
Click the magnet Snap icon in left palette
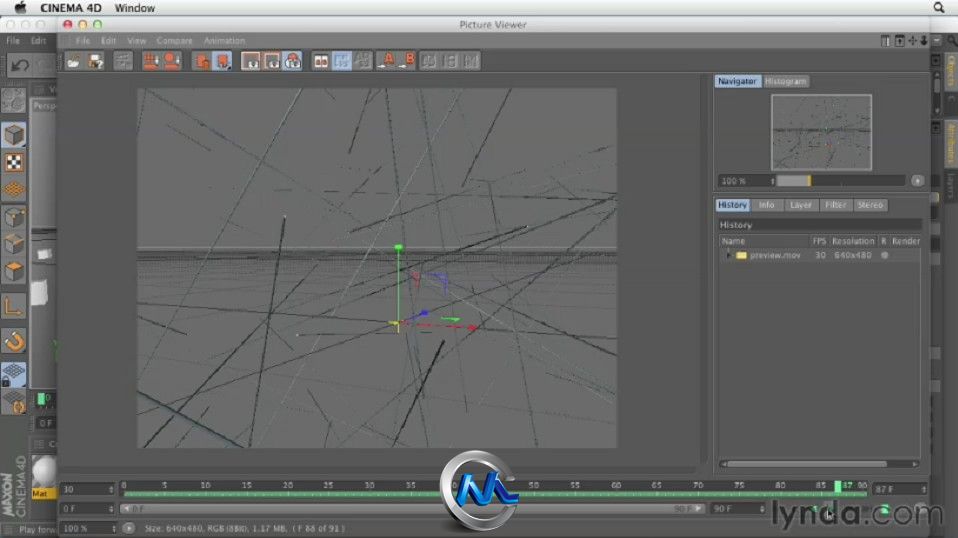pyautogui.click(x=13, y=341)
